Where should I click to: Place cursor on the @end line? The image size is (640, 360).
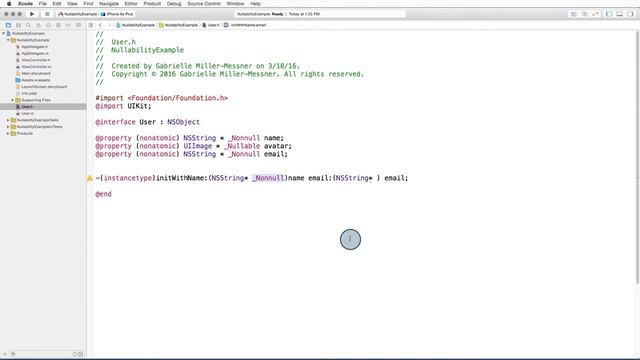pyautogui.click(x=103, y=194)
